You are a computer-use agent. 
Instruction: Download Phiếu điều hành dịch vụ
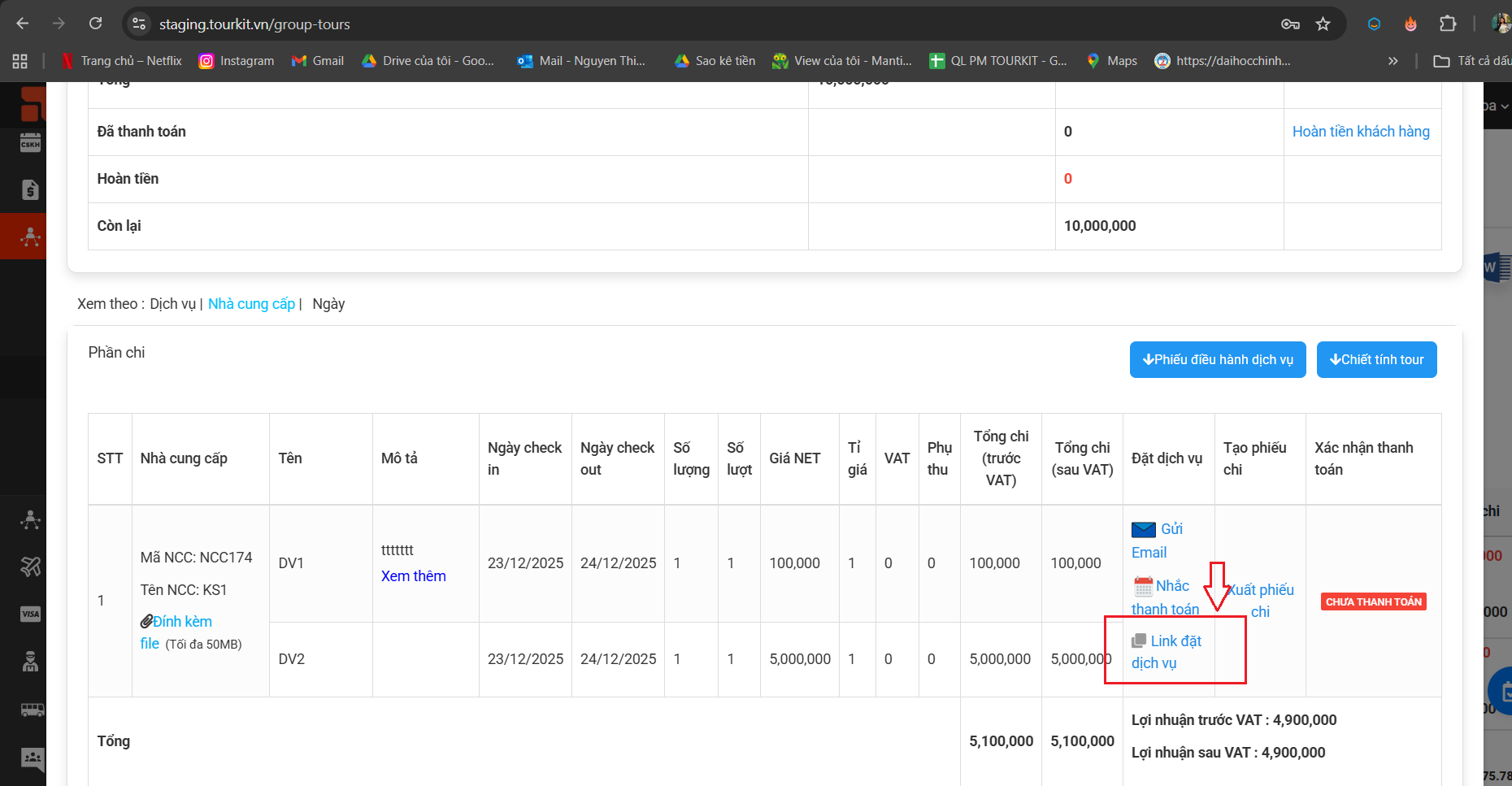[x=1217, y=360]
